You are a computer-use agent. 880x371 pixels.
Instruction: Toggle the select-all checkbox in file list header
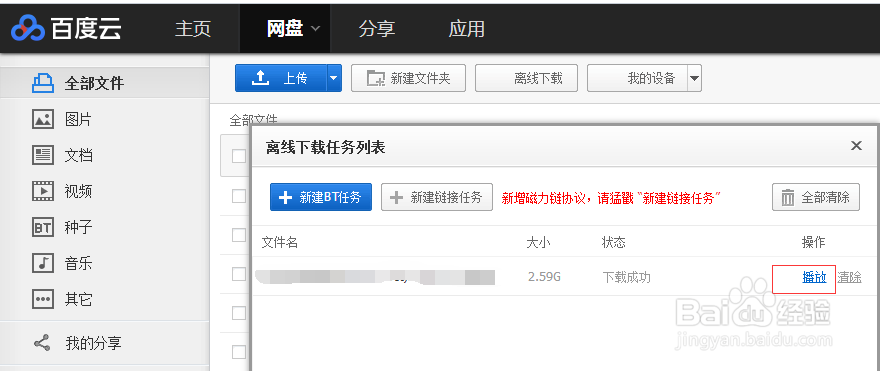click(x=239, y=155)
